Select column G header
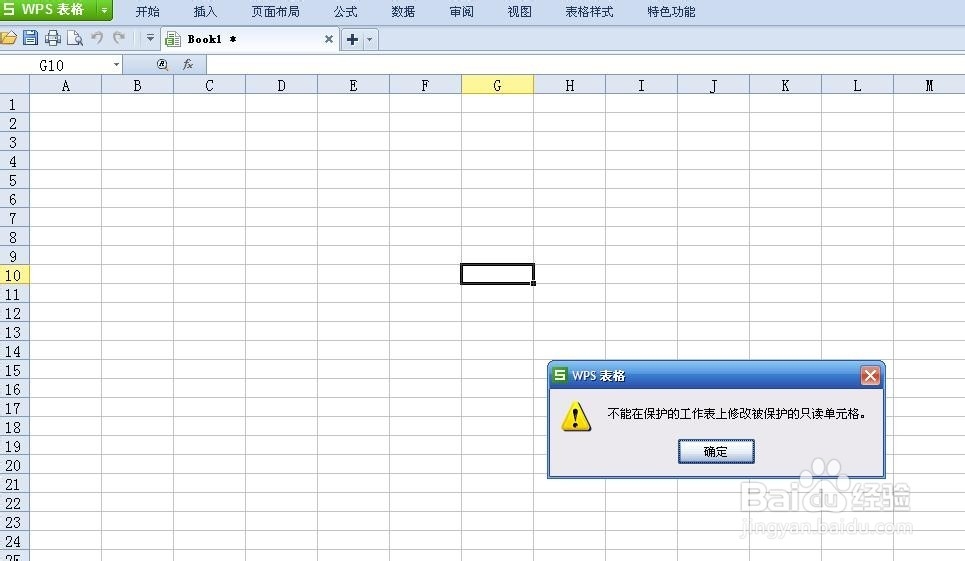 497,86
